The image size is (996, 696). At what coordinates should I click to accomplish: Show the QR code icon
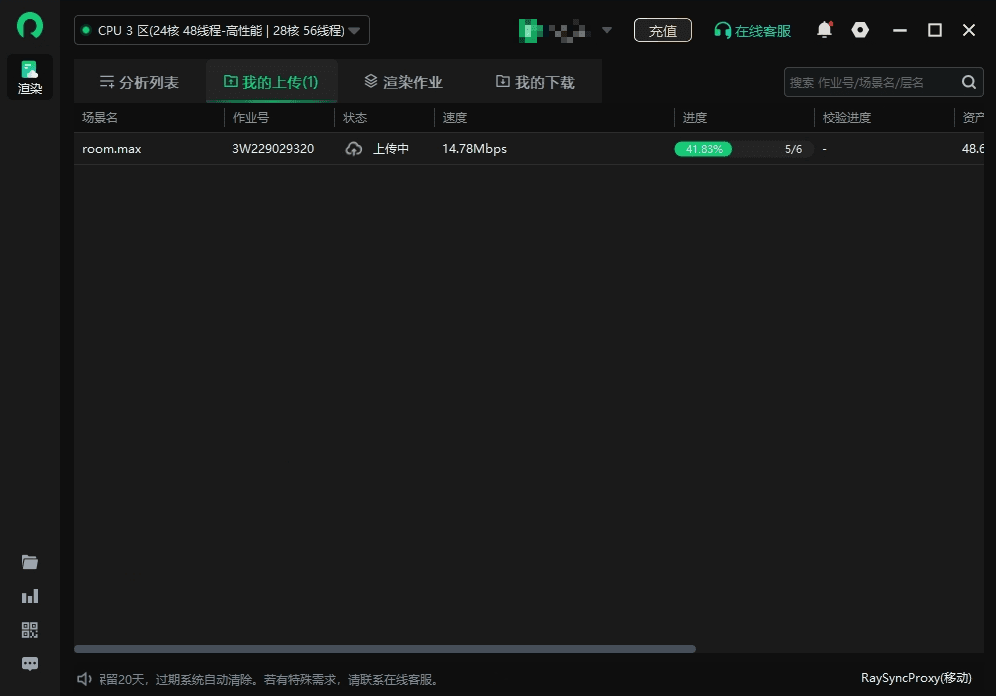click(x=30, y=630)
